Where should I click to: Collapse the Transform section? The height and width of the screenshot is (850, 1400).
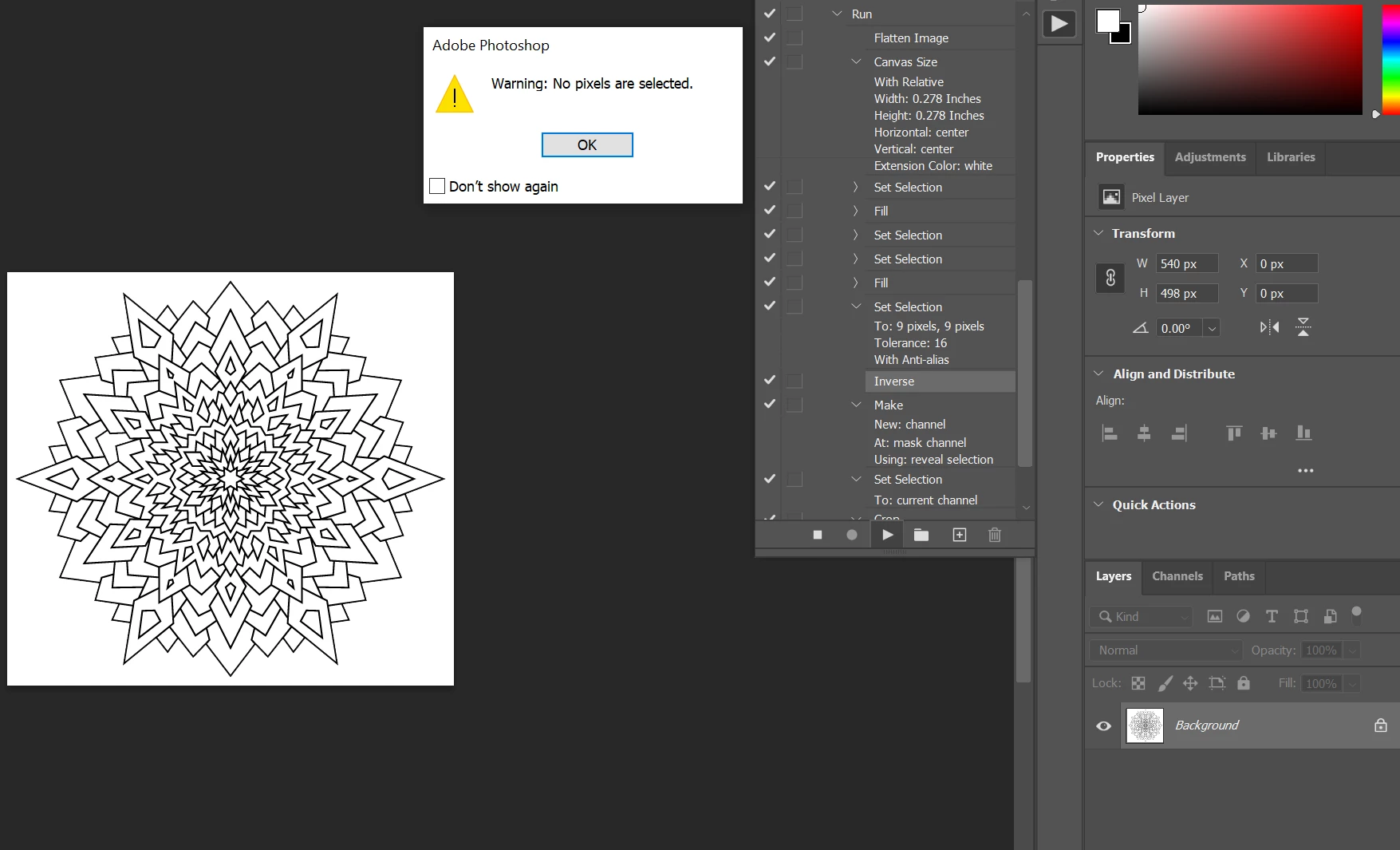[1098, 233]
